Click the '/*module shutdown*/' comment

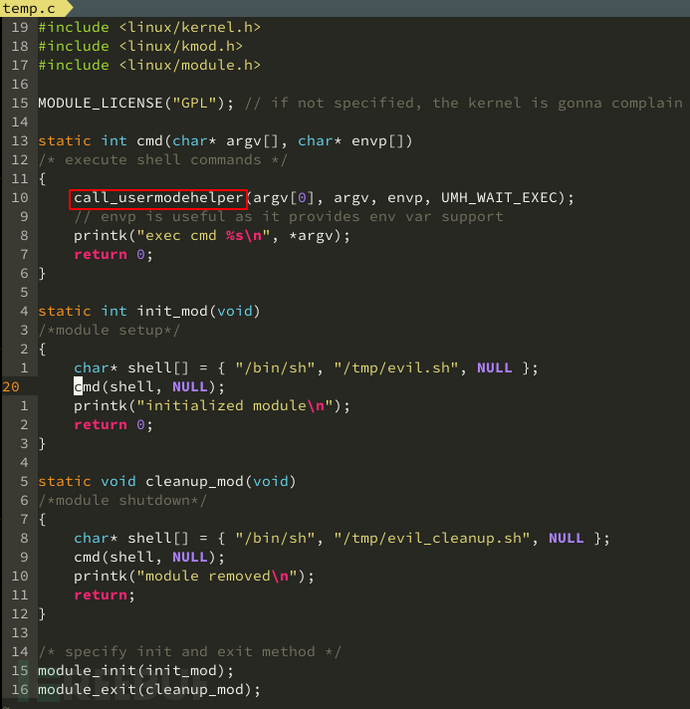coord(123,501)
